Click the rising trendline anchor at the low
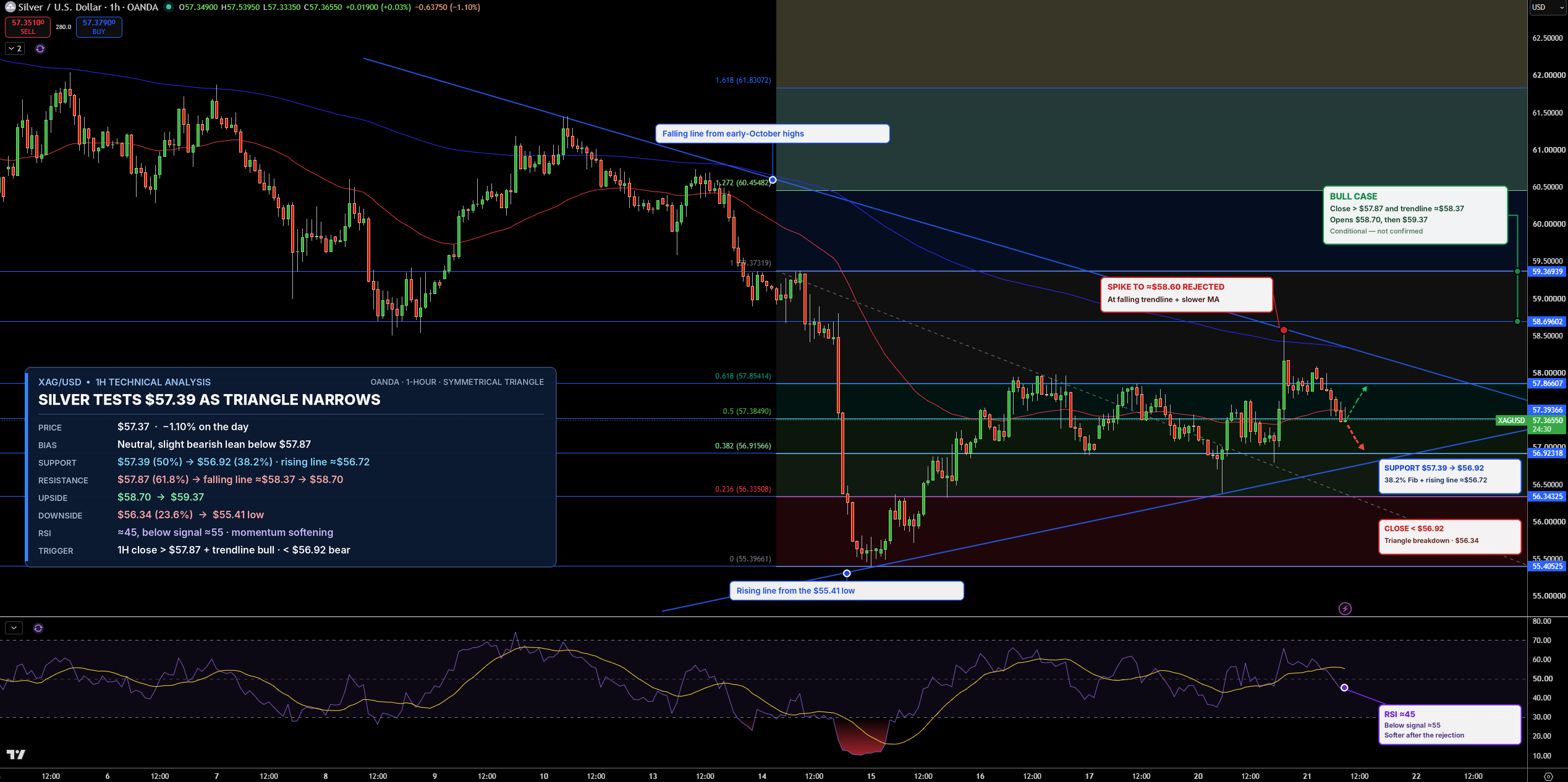Image resolution: width=1568 pixels, height=782 pixels. tap(847, 574)
